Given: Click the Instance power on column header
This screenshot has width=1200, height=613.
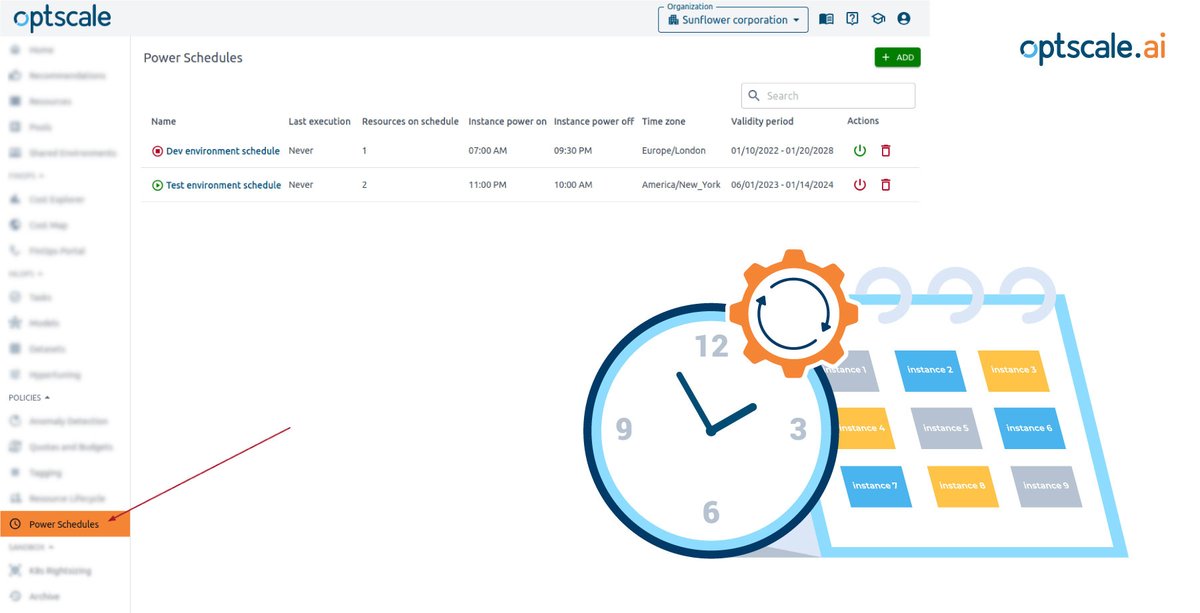Looking at the screenshot, I should pyautogui.click(x=507, y=121).
